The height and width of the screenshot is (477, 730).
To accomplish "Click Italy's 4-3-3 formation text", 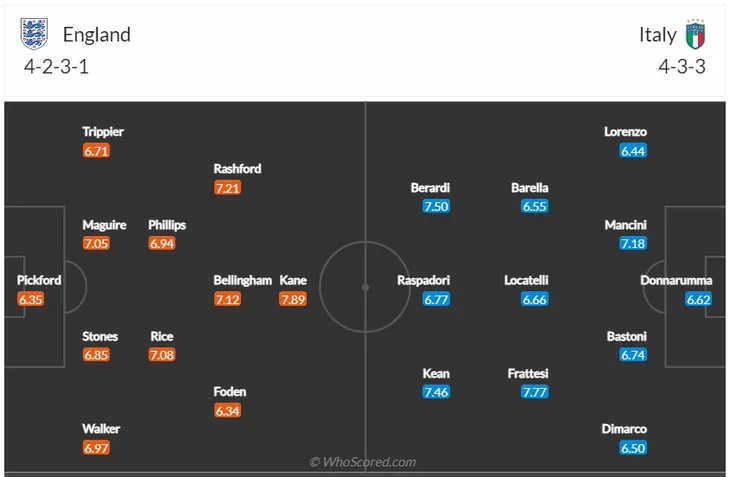I will click(682, 67).
